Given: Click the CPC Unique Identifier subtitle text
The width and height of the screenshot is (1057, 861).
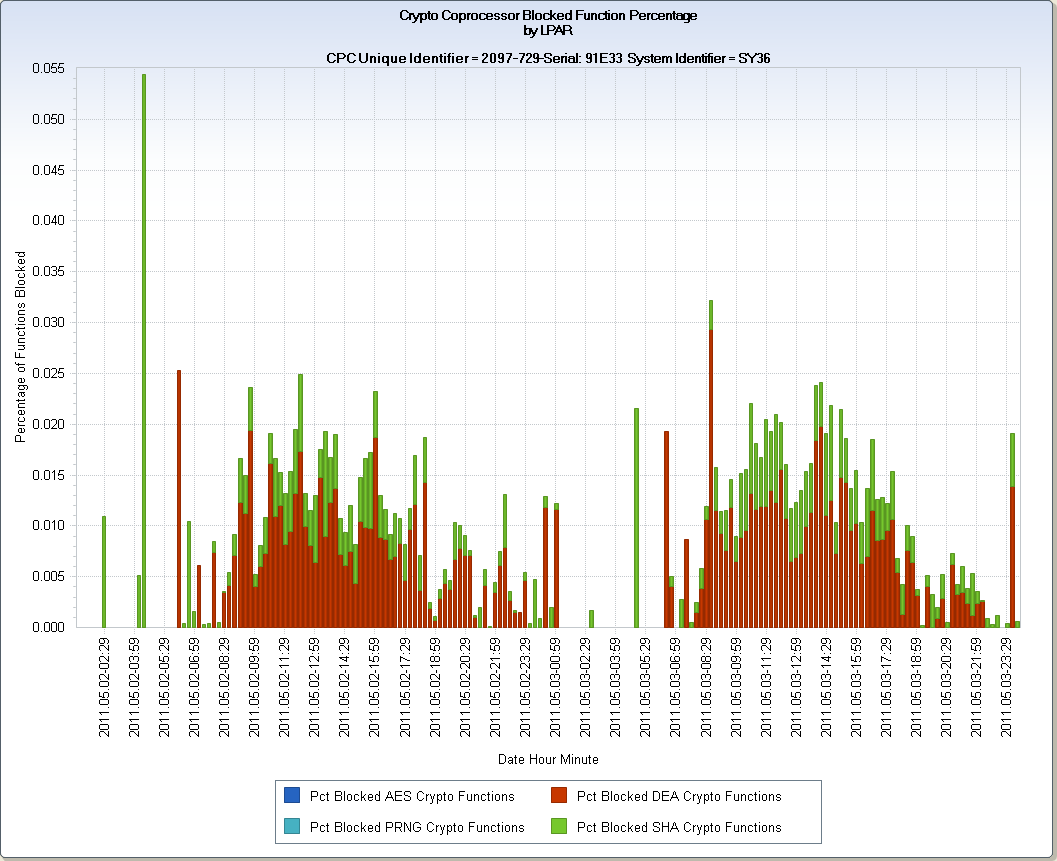Looking at the screenshot, I should click(548, 58).
